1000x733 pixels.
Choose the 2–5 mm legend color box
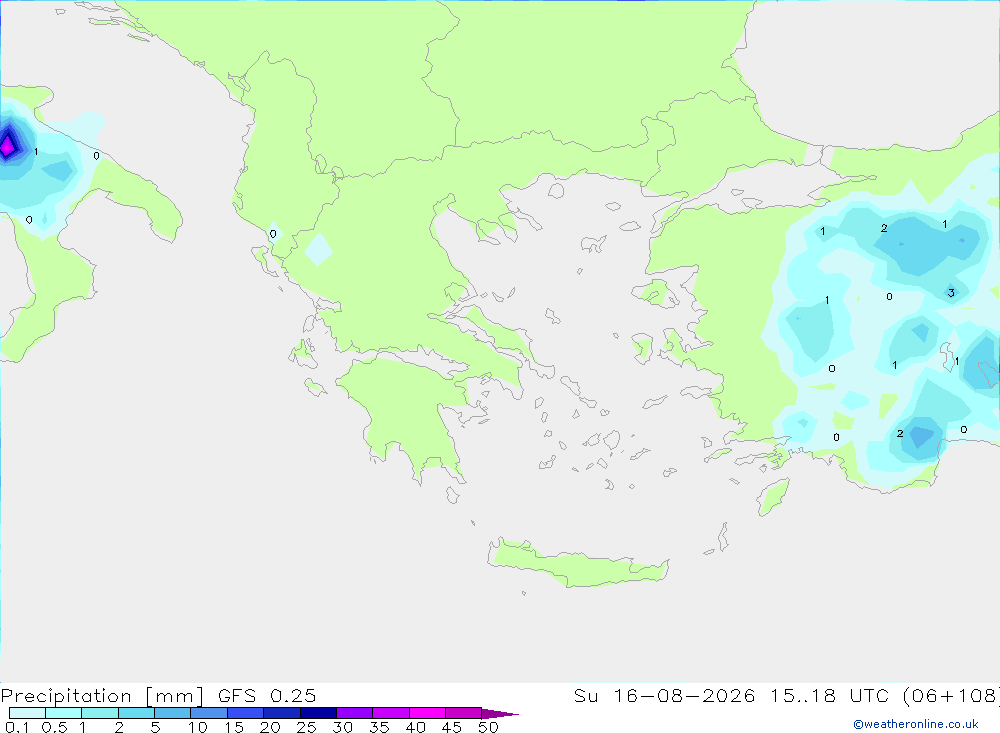[x=136, y=713]
